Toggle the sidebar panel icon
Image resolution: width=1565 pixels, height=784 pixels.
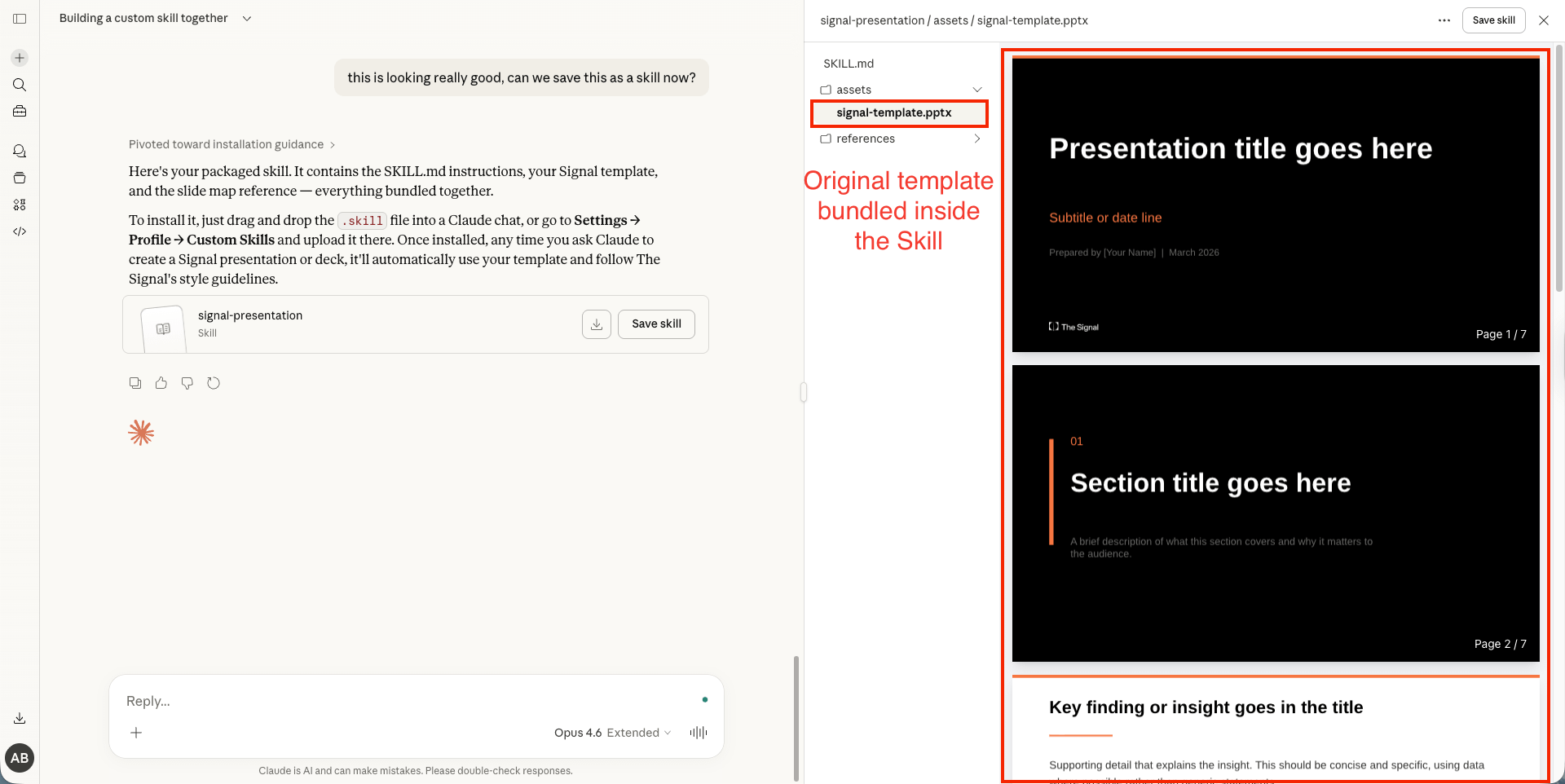[20, 19]
